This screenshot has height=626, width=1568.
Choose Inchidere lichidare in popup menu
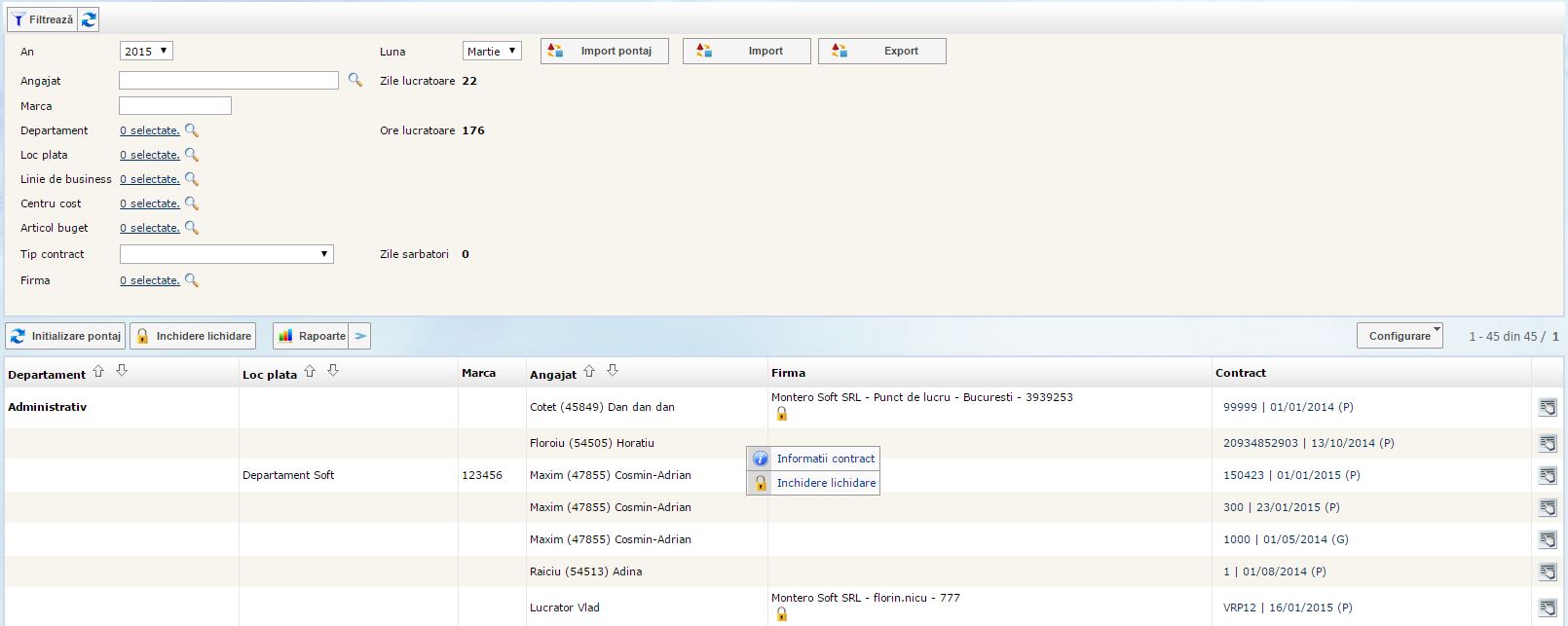click(826, 483)
